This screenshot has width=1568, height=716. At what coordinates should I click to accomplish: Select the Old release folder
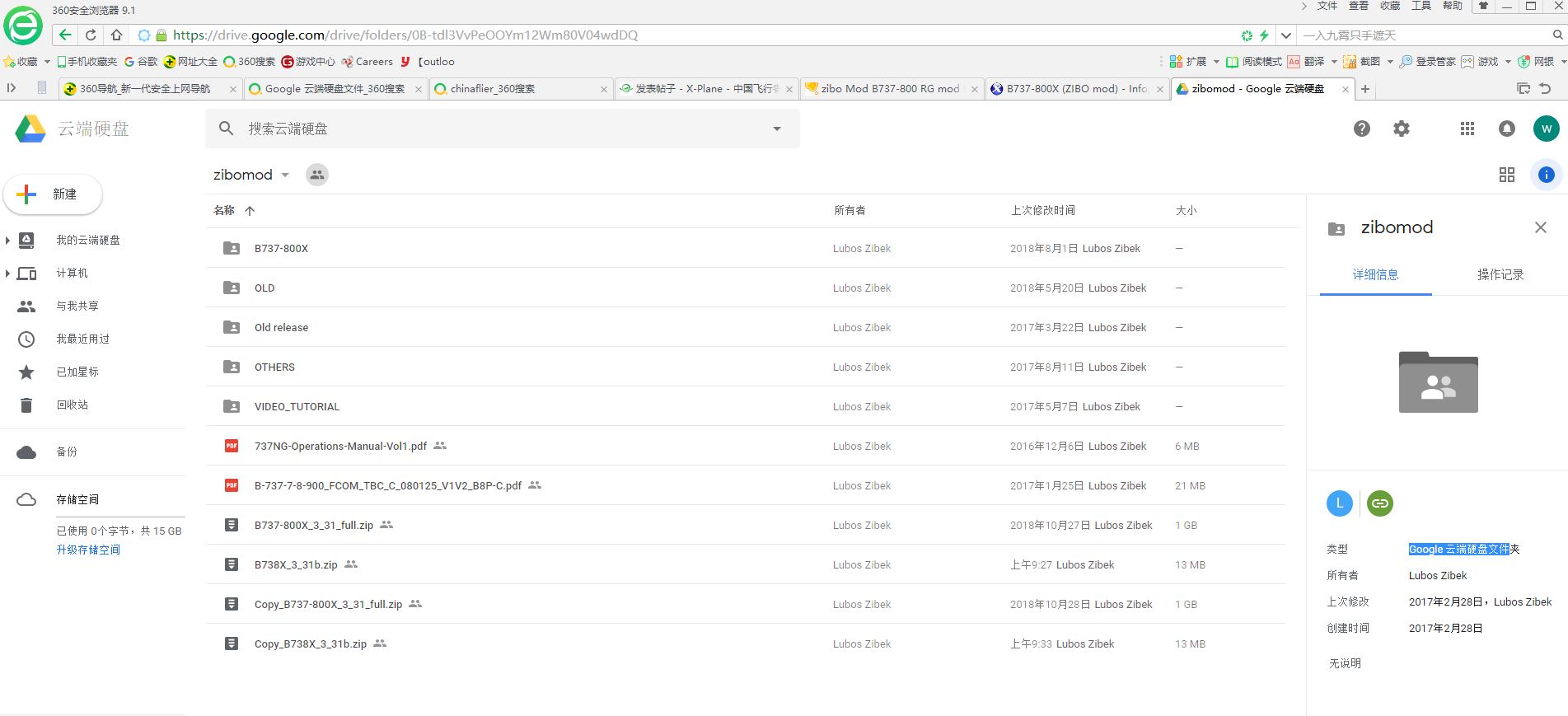point(746,327)
